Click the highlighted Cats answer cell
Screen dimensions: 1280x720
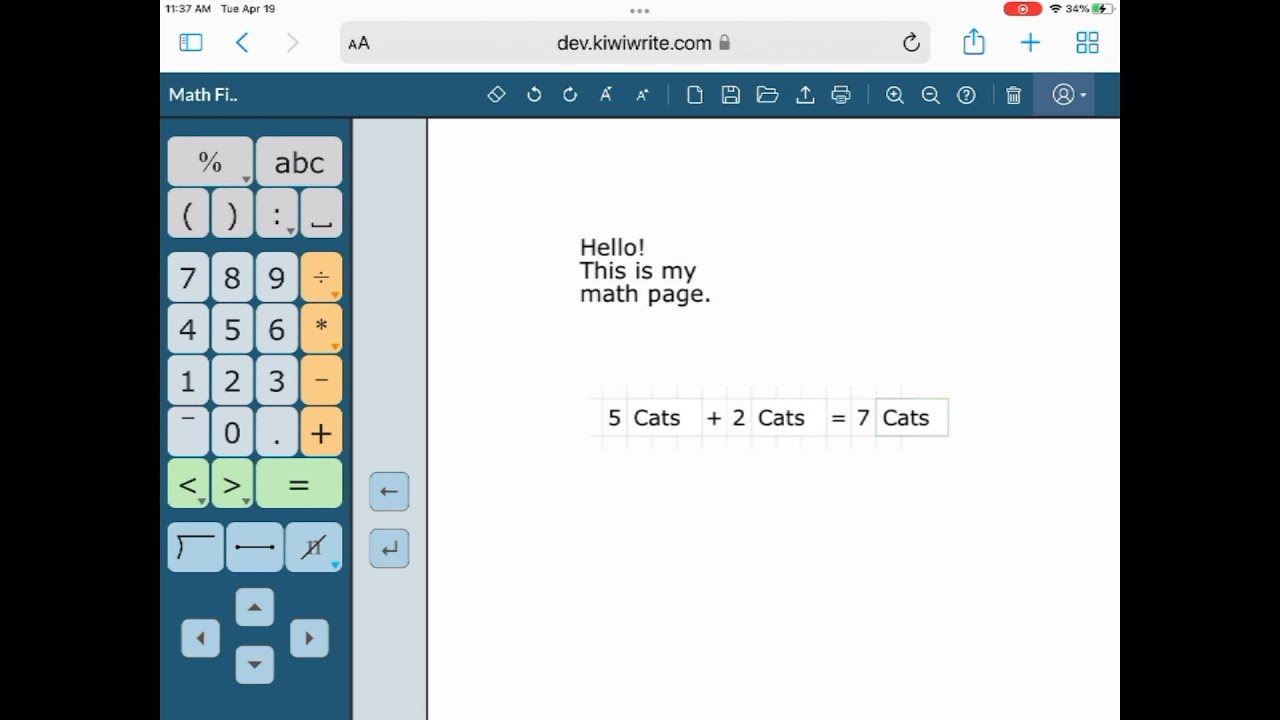[912, 418]
